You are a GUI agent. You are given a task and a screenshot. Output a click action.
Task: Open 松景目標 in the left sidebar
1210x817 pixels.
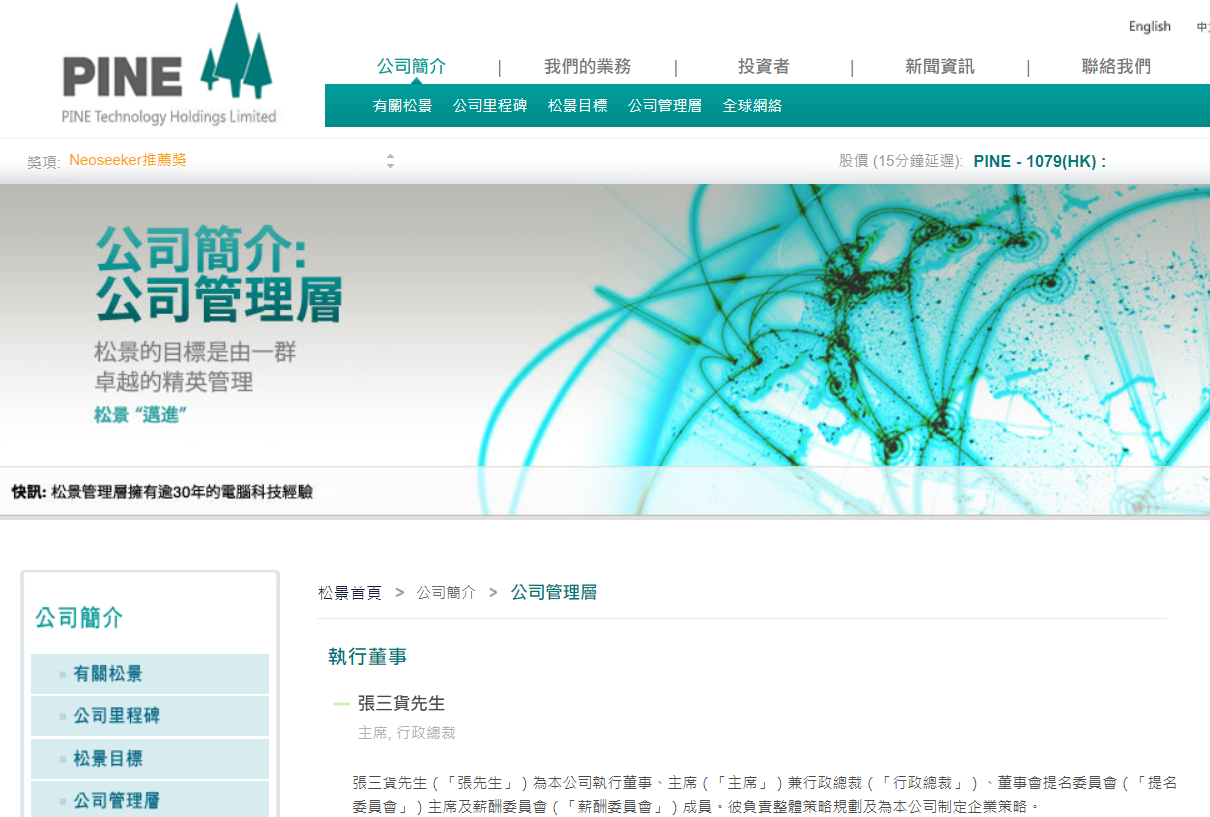(x=108, y=759)
